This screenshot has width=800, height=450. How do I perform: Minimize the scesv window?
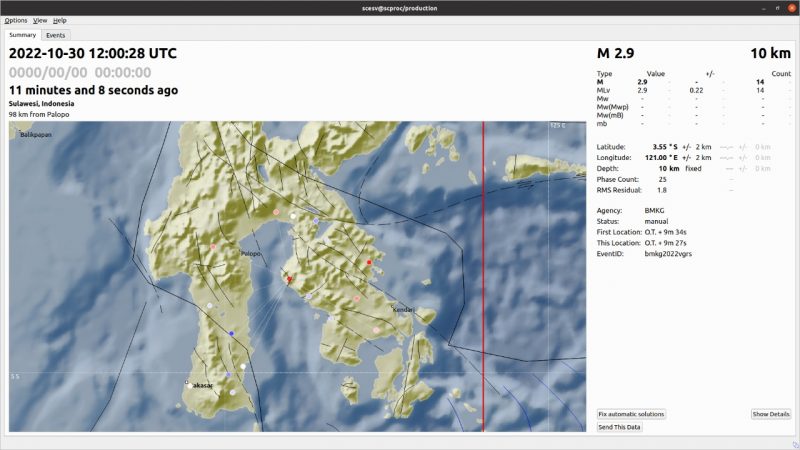pyautogui.click(x=751, y=7)
